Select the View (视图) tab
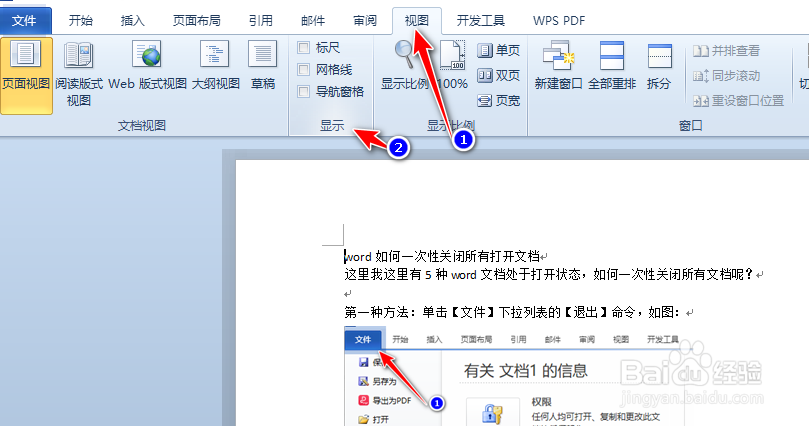Viewport: 809px width, 426px height. 416,21
